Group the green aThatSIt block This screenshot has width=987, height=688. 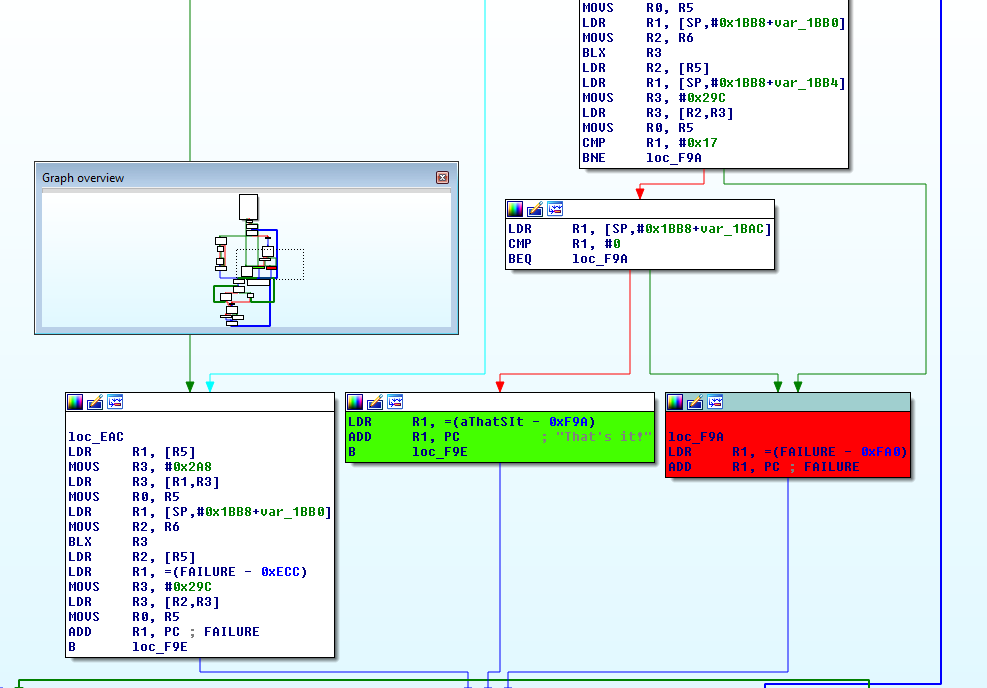[x=394, y=402]
